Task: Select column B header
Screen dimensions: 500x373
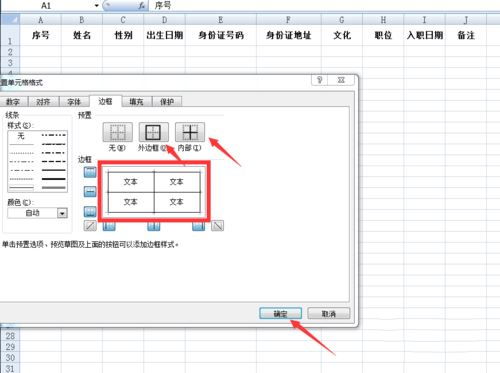Action: tap(82, 20)
